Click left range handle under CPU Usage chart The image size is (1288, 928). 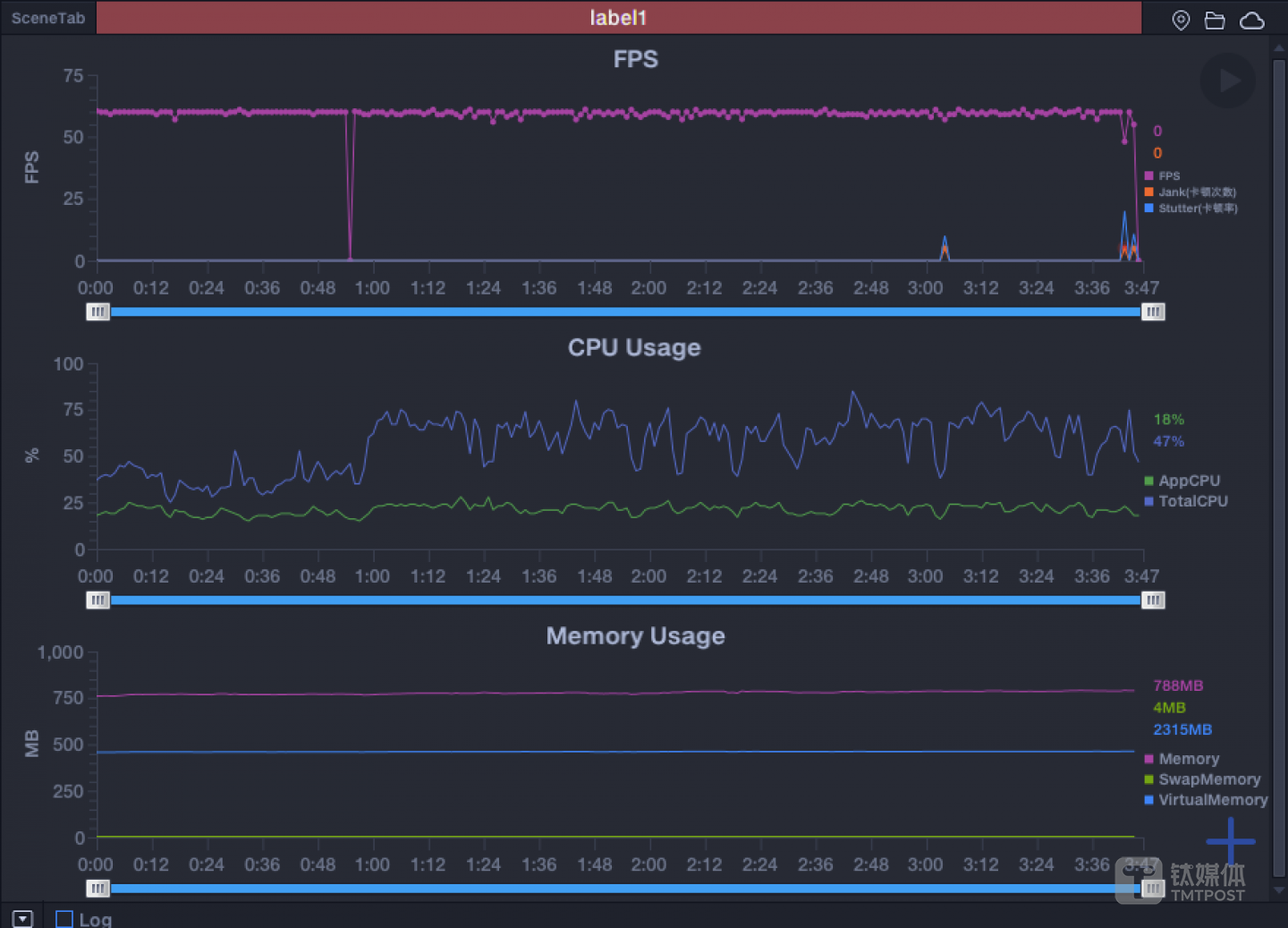[x=97, y=600]
